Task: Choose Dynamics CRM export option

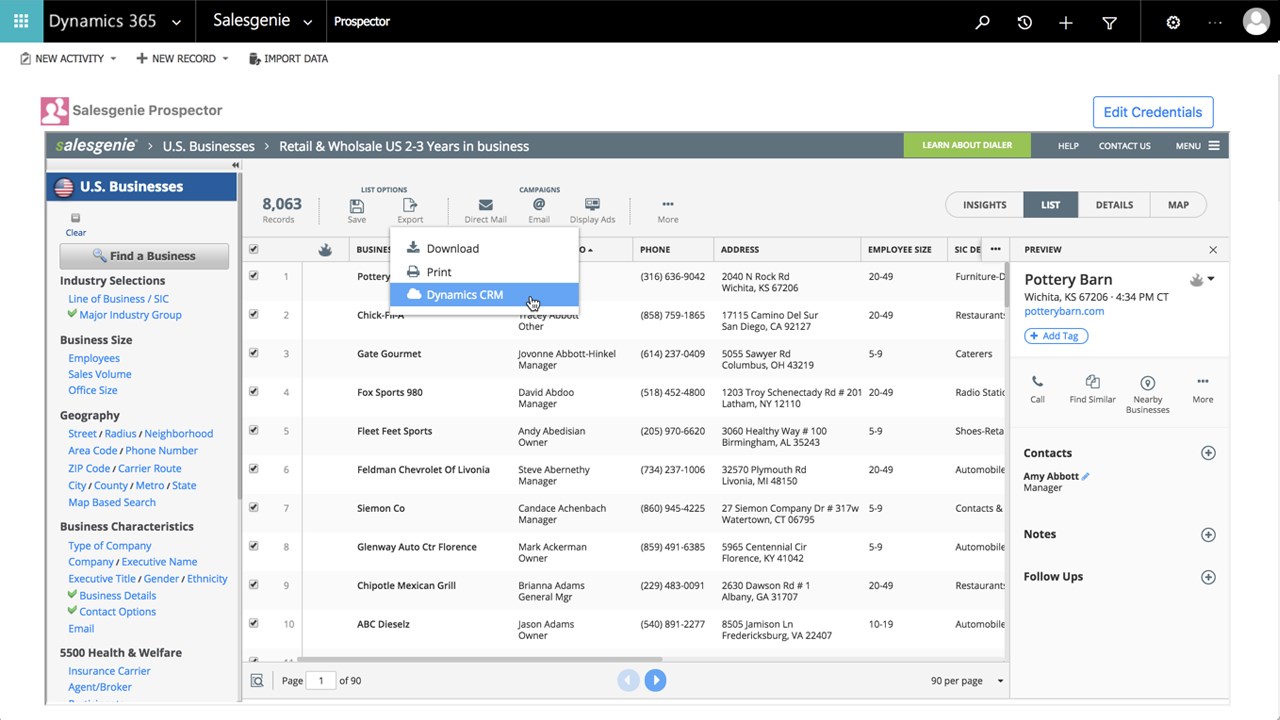Action: pyautogui.click(x=484, y=295)
